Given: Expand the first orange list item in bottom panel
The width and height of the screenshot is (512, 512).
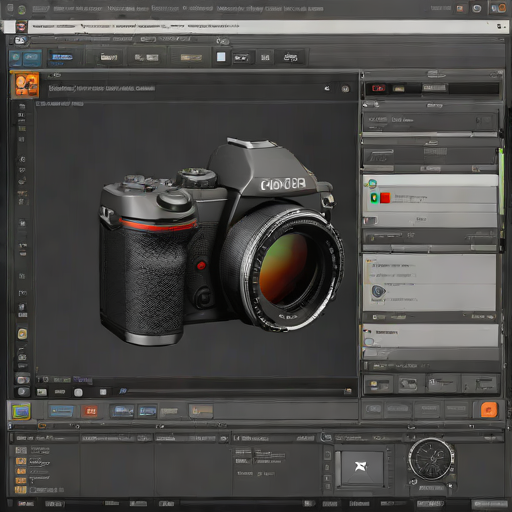Looking at the screenshot, I should (x=21, y=461).
